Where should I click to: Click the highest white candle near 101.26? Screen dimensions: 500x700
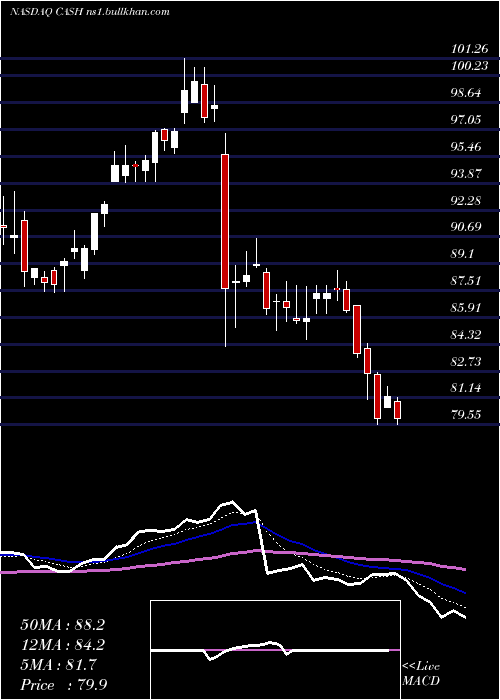click(x=184, y=101)
